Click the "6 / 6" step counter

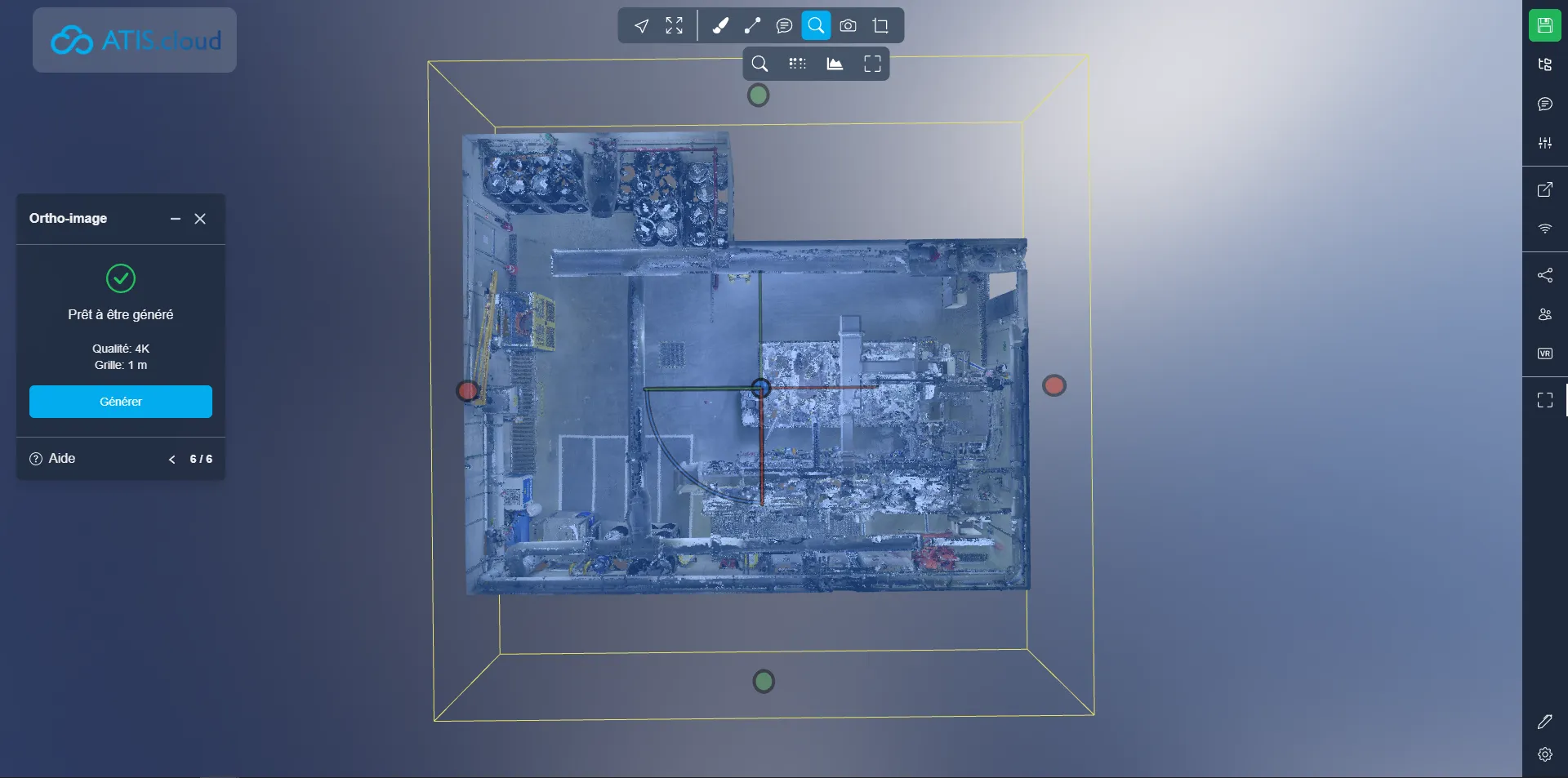coord(201,459)
